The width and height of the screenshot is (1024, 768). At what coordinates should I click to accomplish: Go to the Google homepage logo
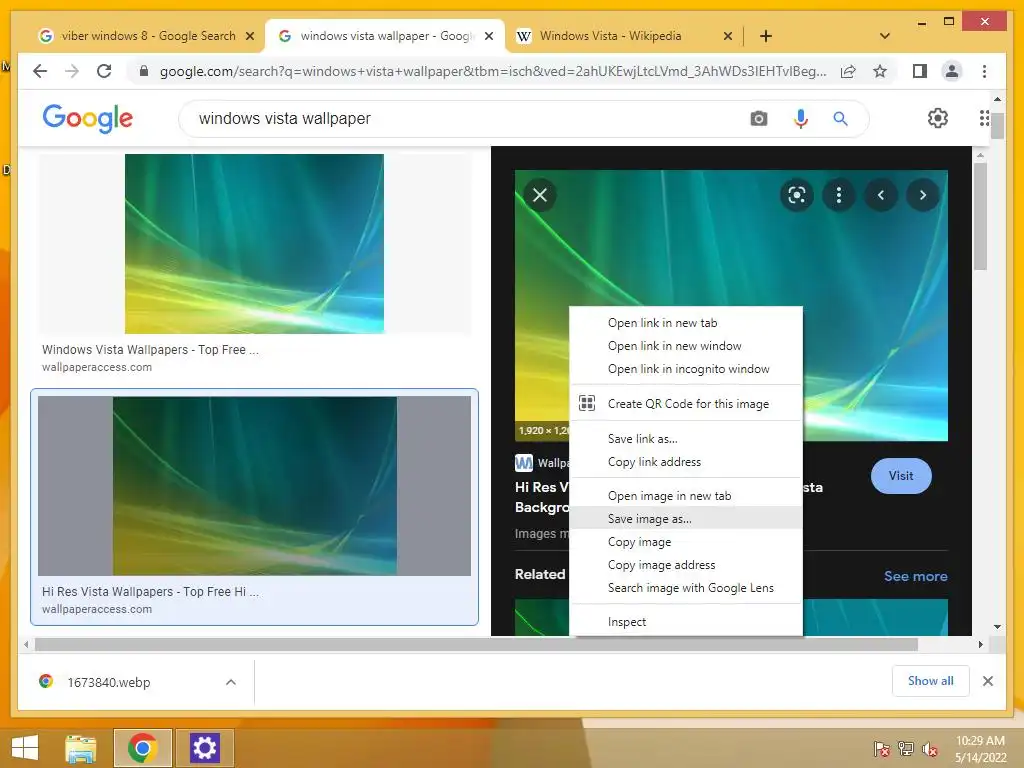[88, 118]
